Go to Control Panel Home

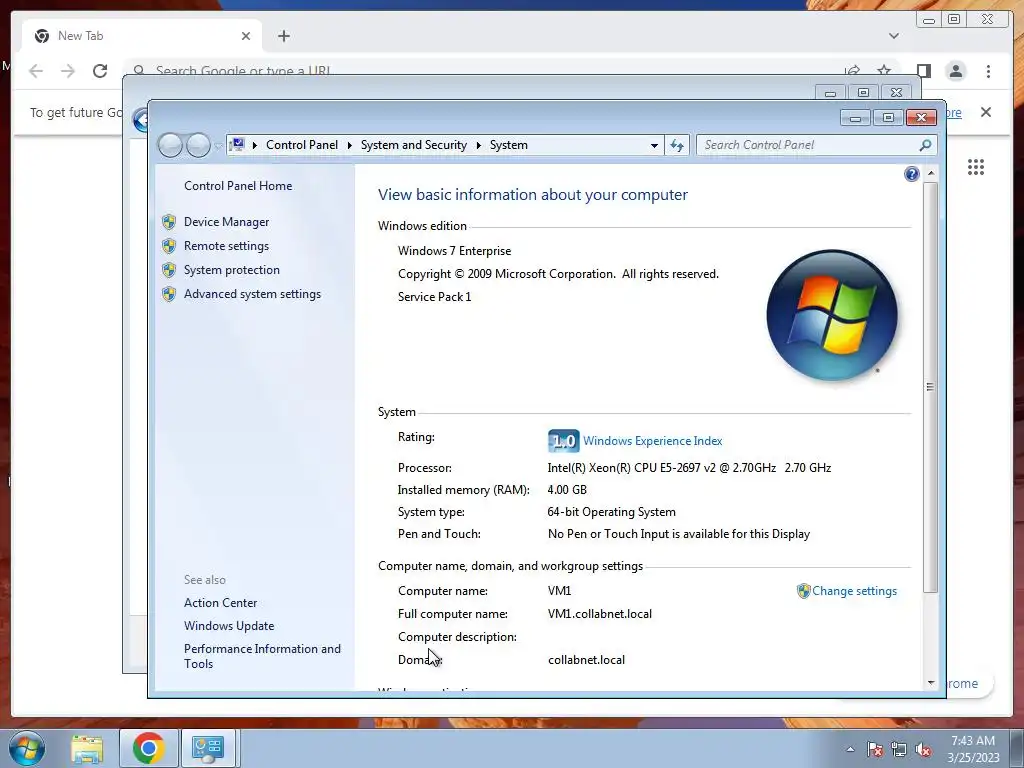pos(238,186)
